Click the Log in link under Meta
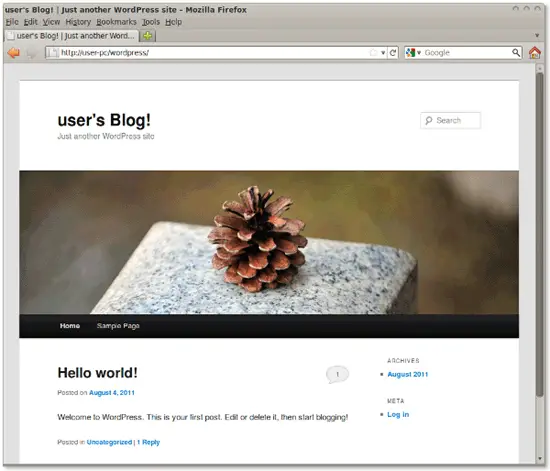 click(x=398, y=415)
